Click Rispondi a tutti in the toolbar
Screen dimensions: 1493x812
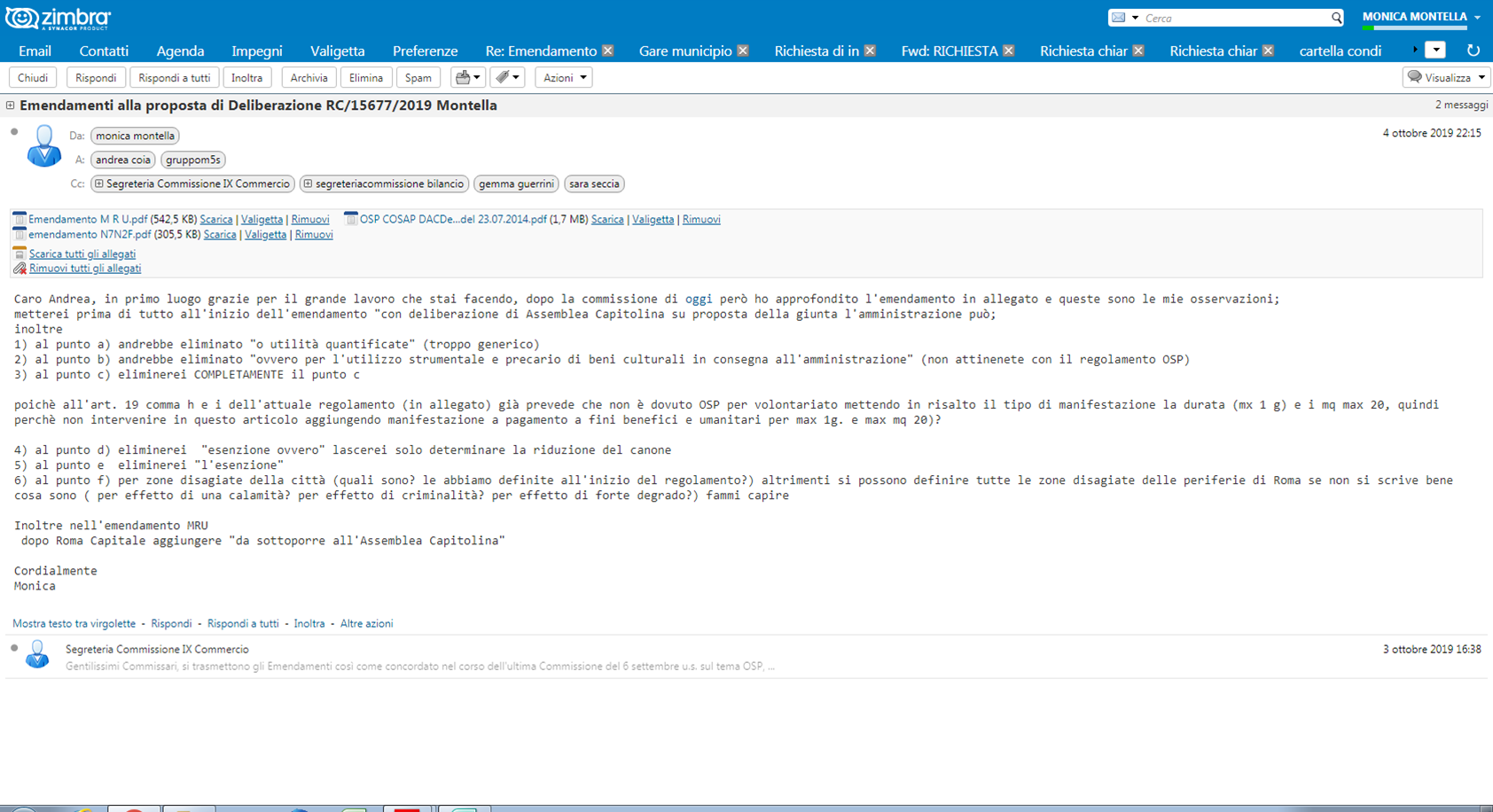174,78
